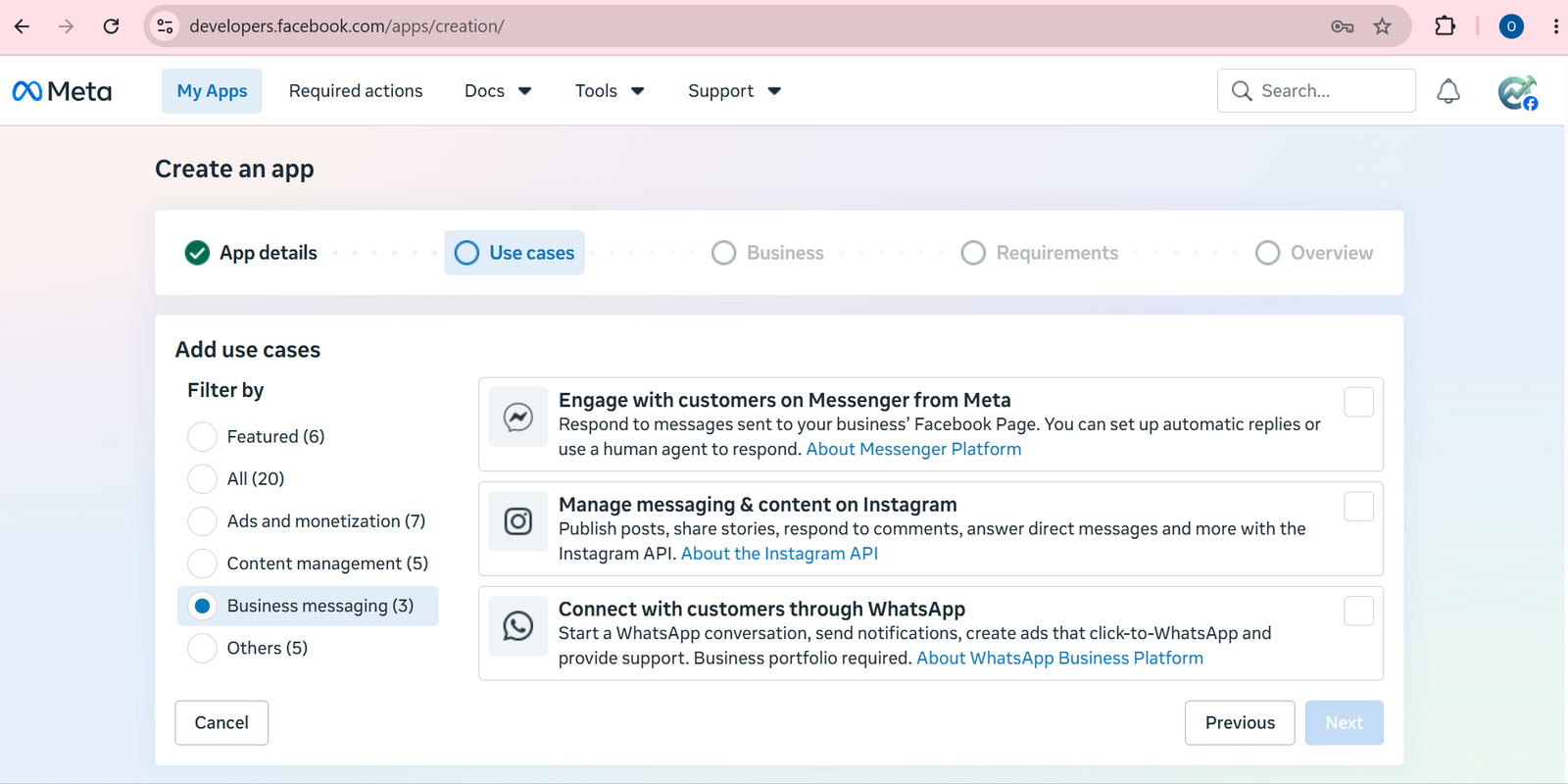Expand the Tools dropdown
1568x784 pixels.
point(610,91)
